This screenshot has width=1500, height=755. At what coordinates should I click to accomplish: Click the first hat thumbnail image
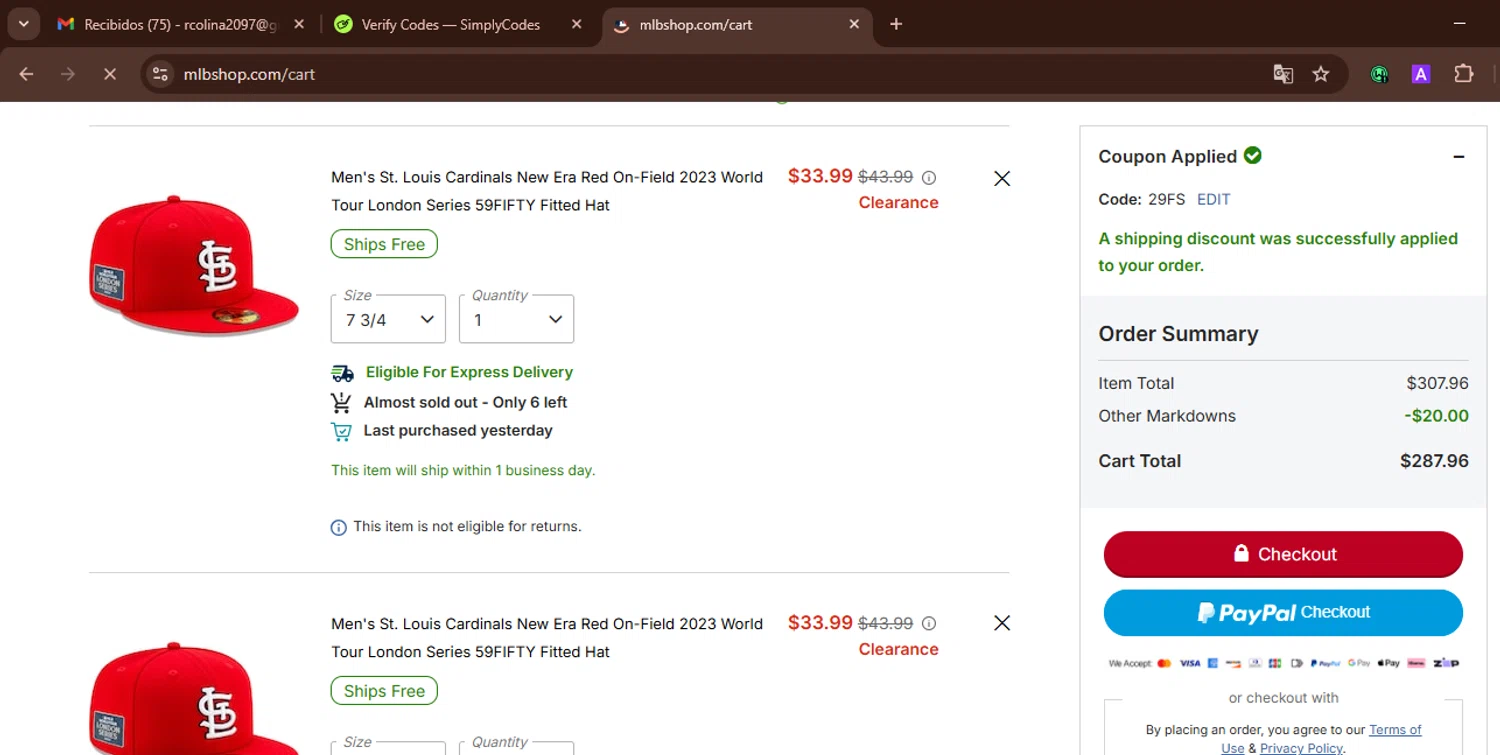pos(194,264)
